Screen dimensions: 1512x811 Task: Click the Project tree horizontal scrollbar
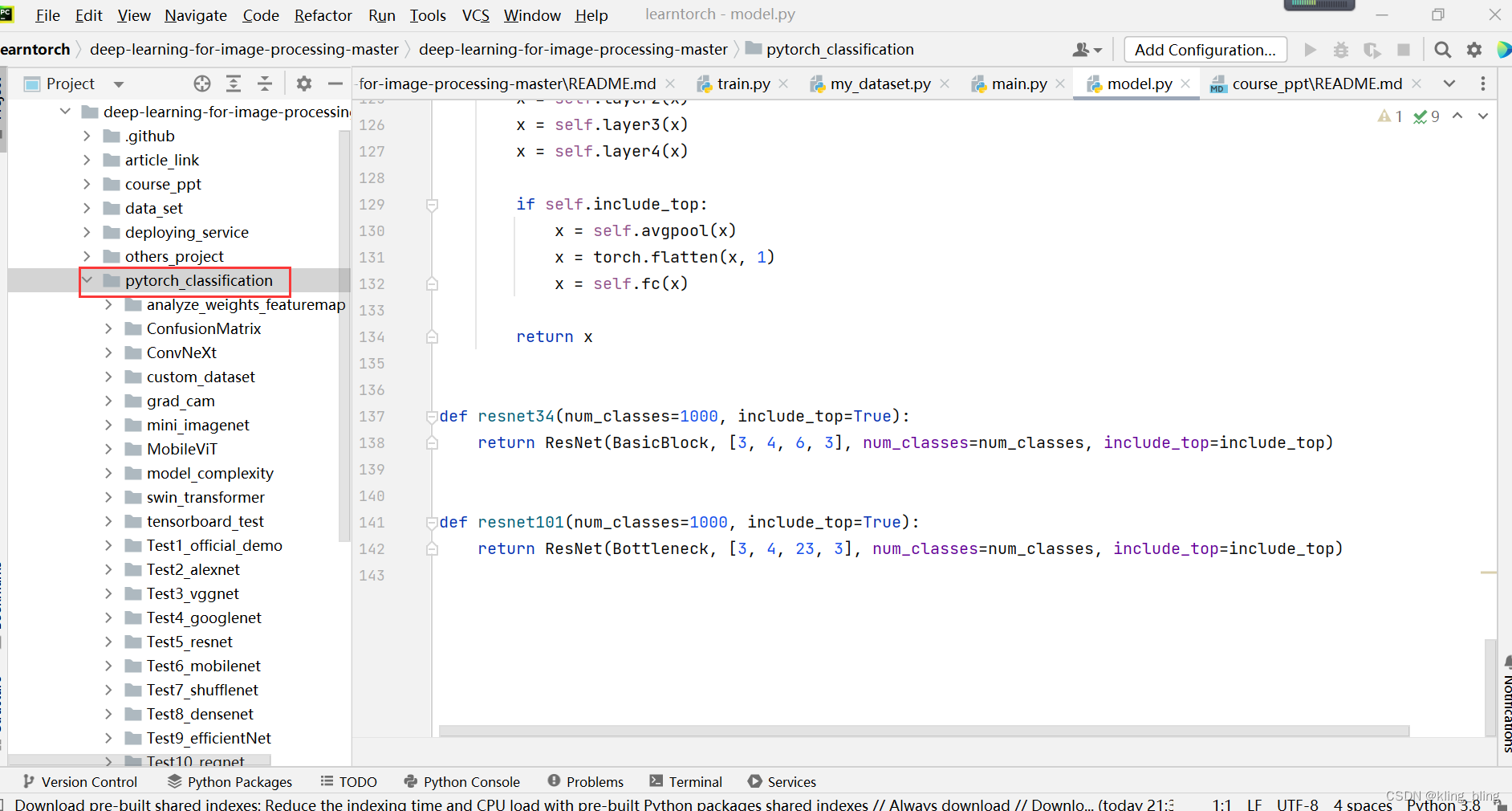(x=139, y=759)
